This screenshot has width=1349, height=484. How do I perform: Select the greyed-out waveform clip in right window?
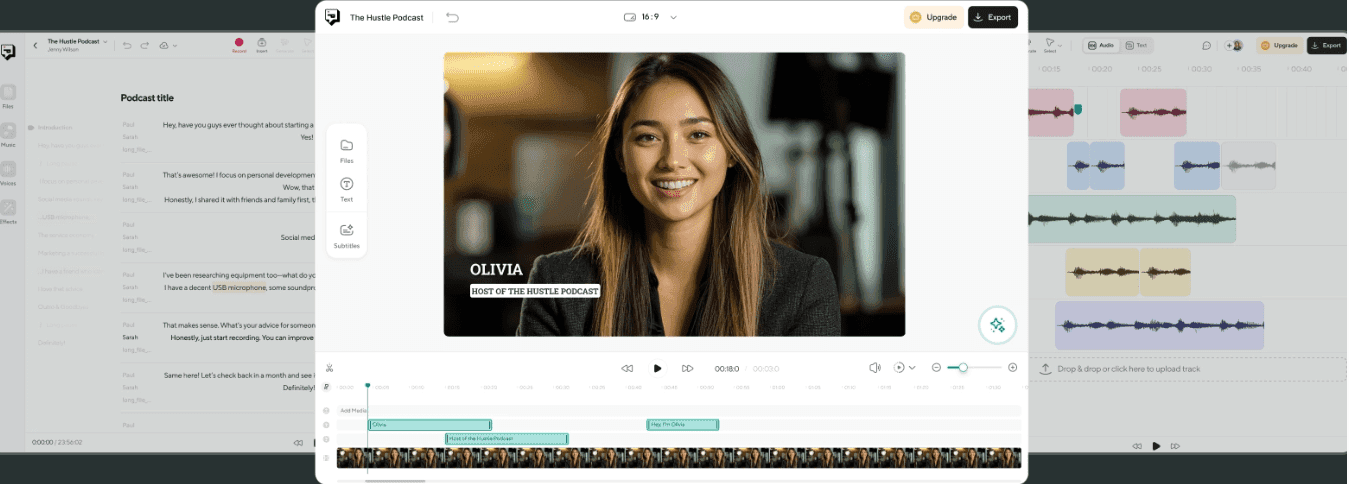1248,165
